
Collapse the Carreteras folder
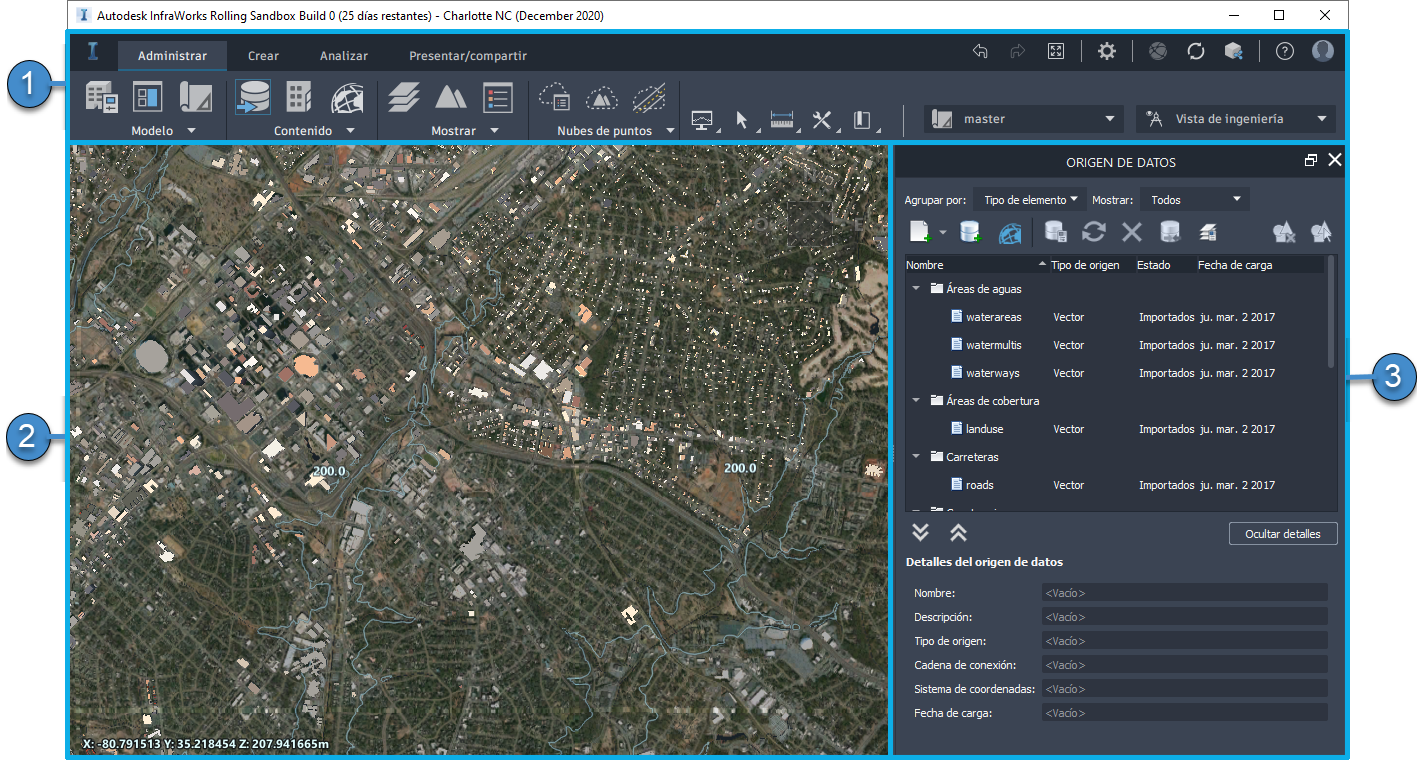(916, 457)
